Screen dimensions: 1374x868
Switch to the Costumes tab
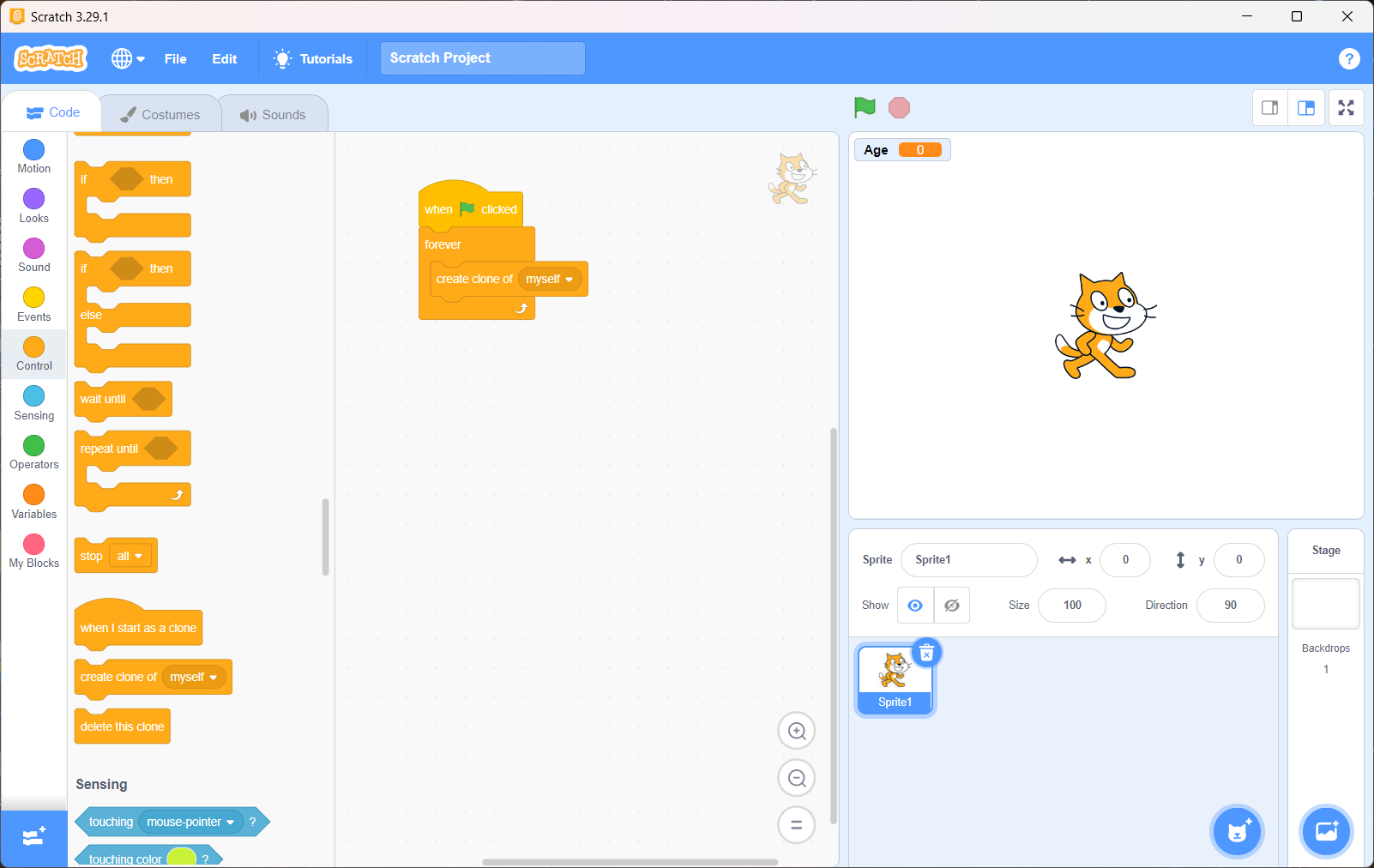(x=160, y=114)
